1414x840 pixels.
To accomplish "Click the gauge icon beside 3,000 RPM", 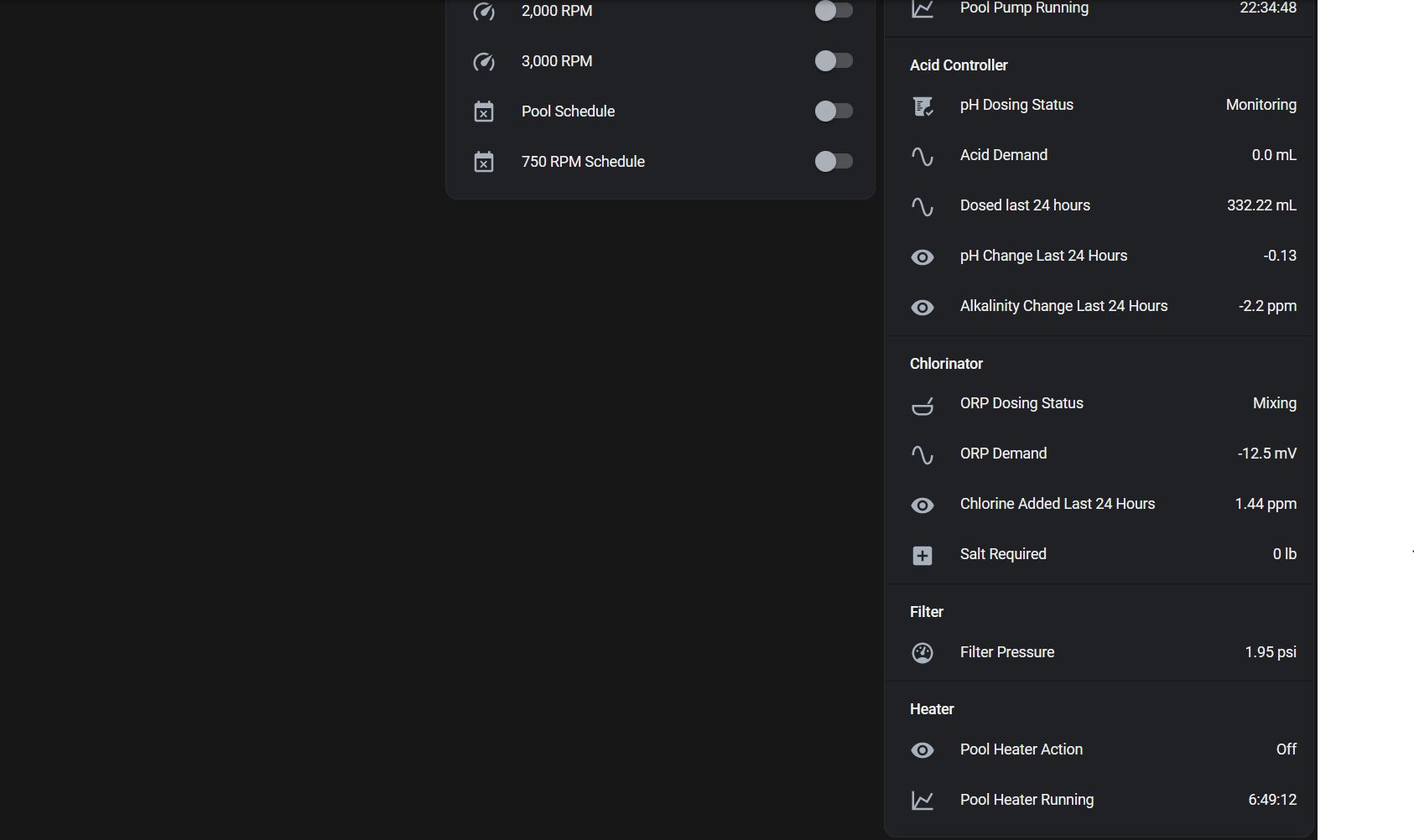I will pyautogui.click(x=484, y=60).
